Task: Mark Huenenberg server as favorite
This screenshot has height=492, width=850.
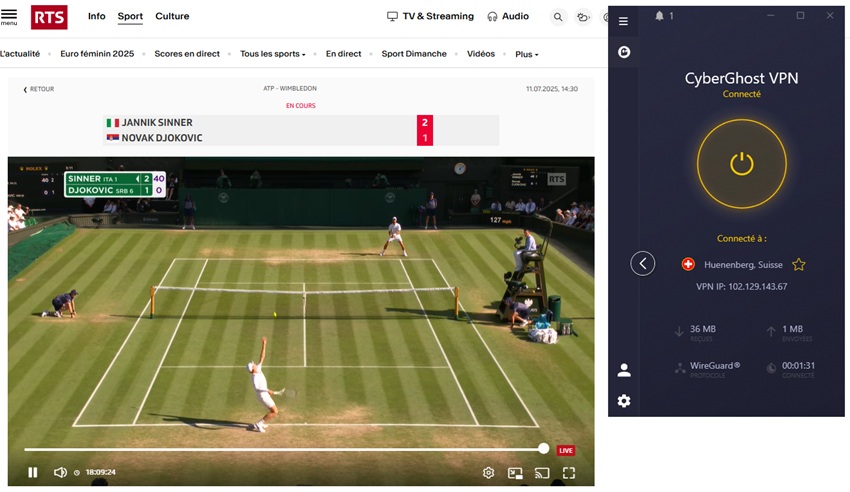Action: click(x=799, y=264)
